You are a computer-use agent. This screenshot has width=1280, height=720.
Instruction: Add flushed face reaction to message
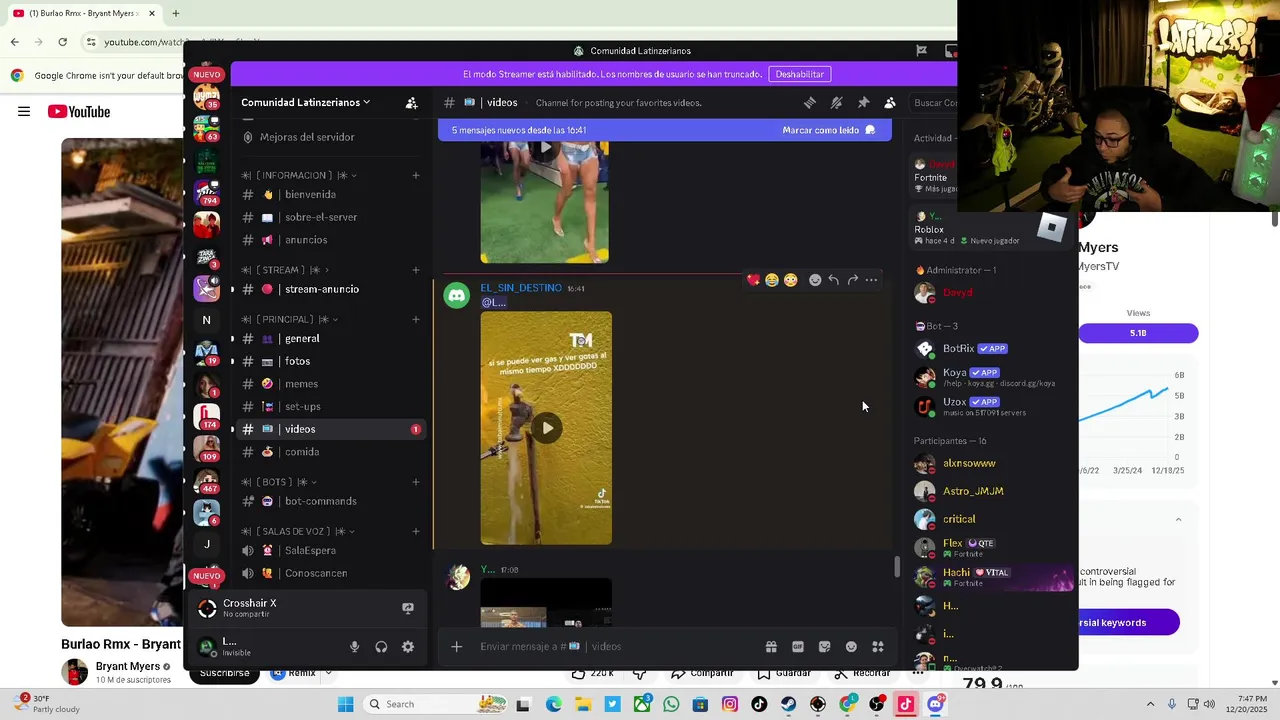pyautogui.click(x=791, y=280)
